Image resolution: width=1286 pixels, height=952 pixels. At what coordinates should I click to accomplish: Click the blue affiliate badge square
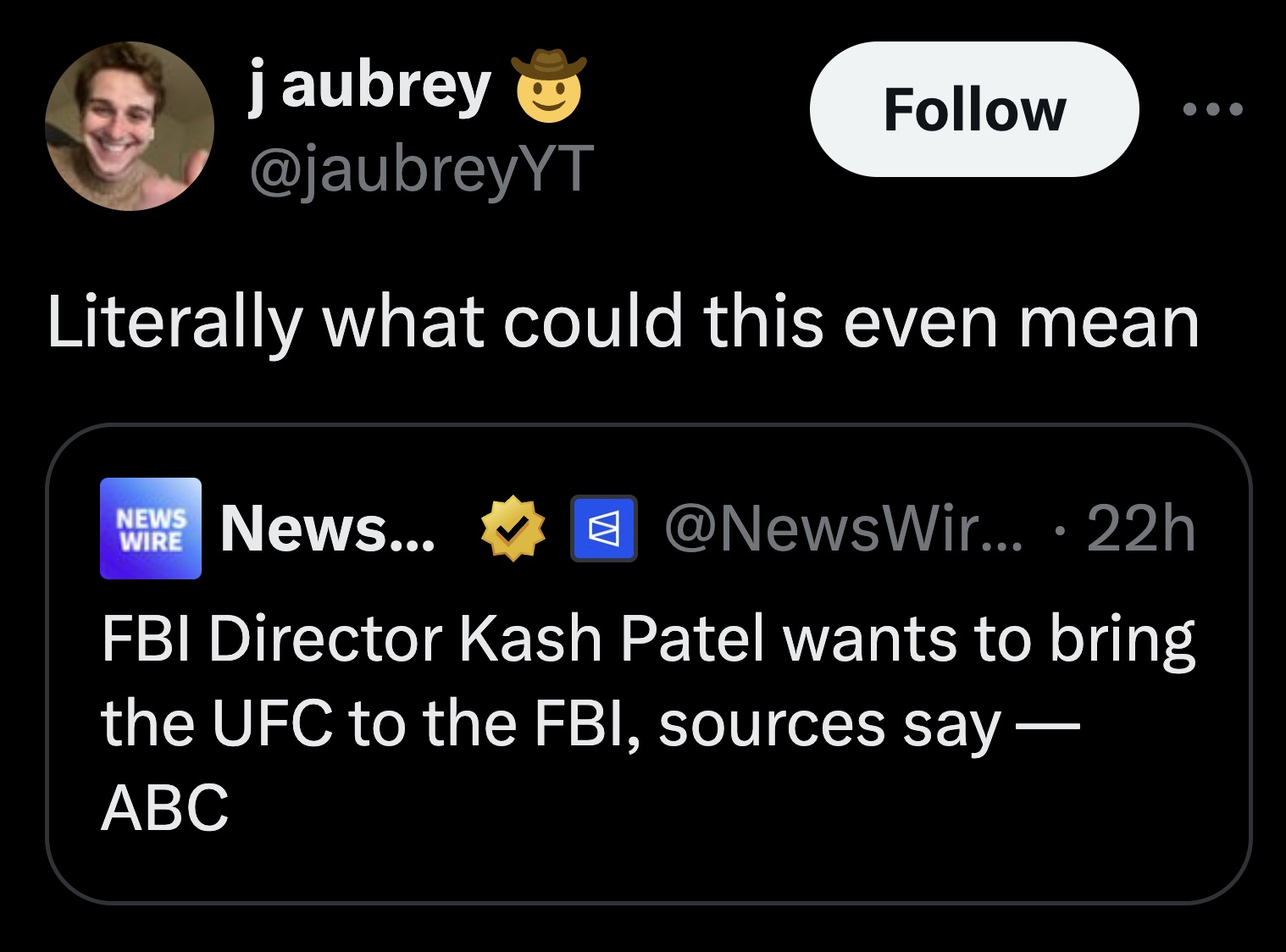pos(604,529)
